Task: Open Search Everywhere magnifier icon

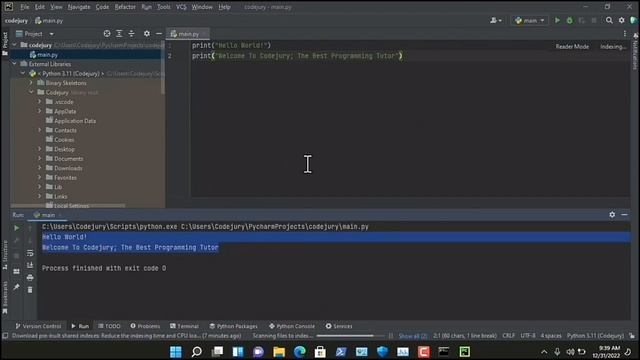Action: (x=609, y=20)
